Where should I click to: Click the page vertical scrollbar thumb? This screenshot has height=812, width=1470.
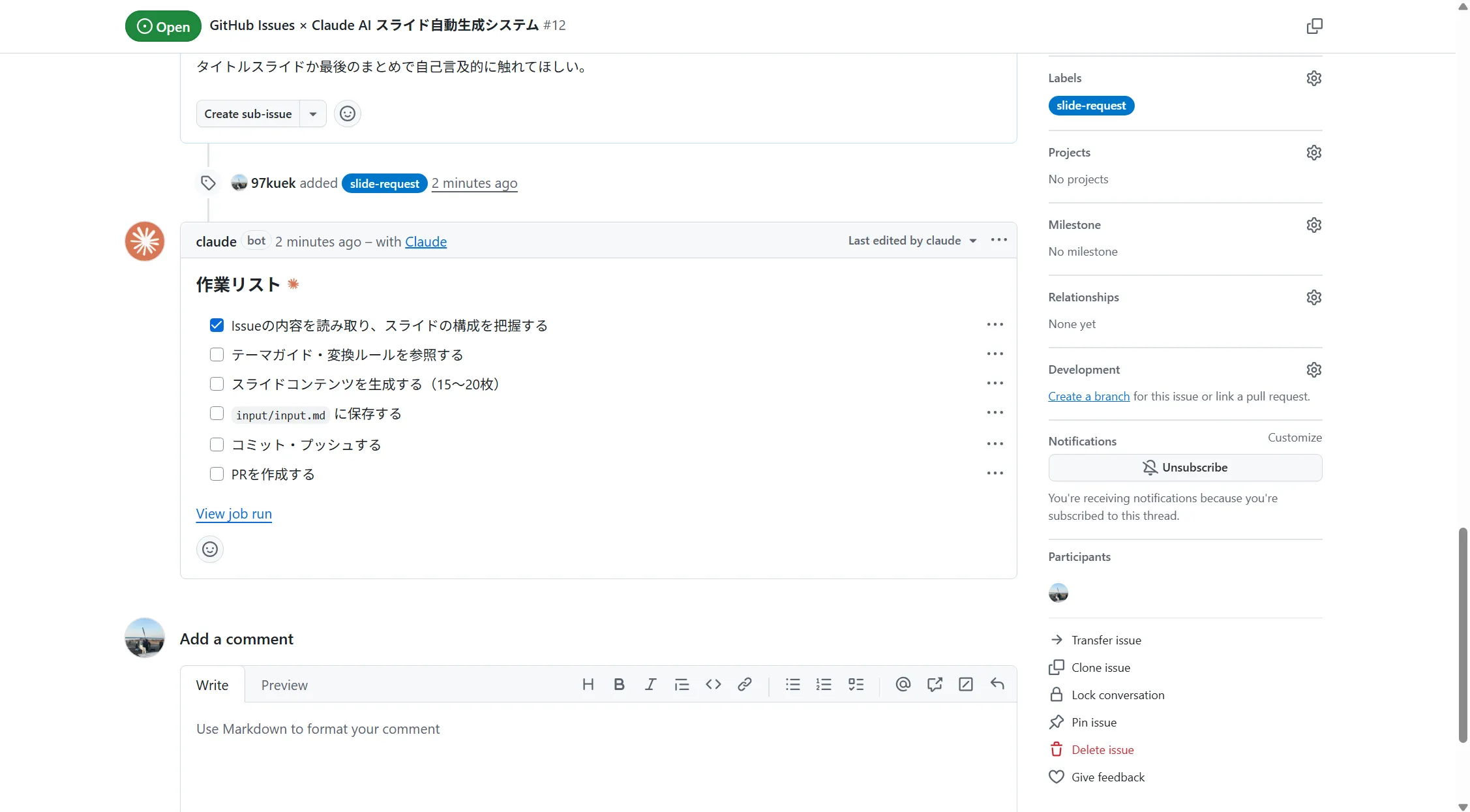[x=1463, y=635]
